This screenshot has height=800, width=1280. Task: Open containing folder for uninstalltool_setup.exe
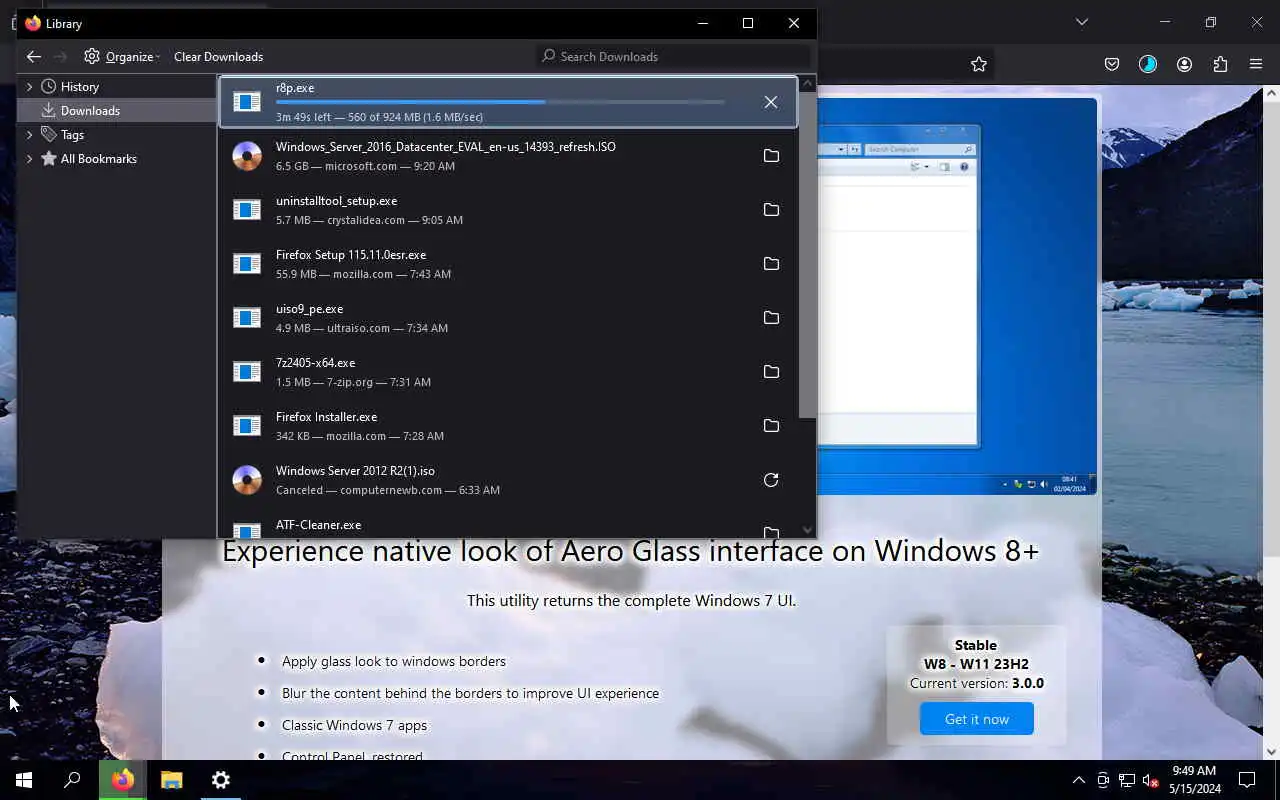pyautogui.click(x=771, y=210)
